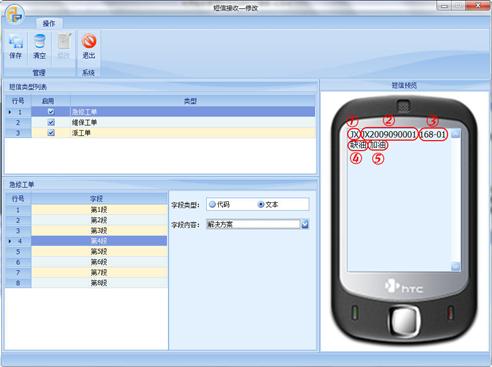Select the 文本 field type radio button
492x367 pixels.
point(261,205)
